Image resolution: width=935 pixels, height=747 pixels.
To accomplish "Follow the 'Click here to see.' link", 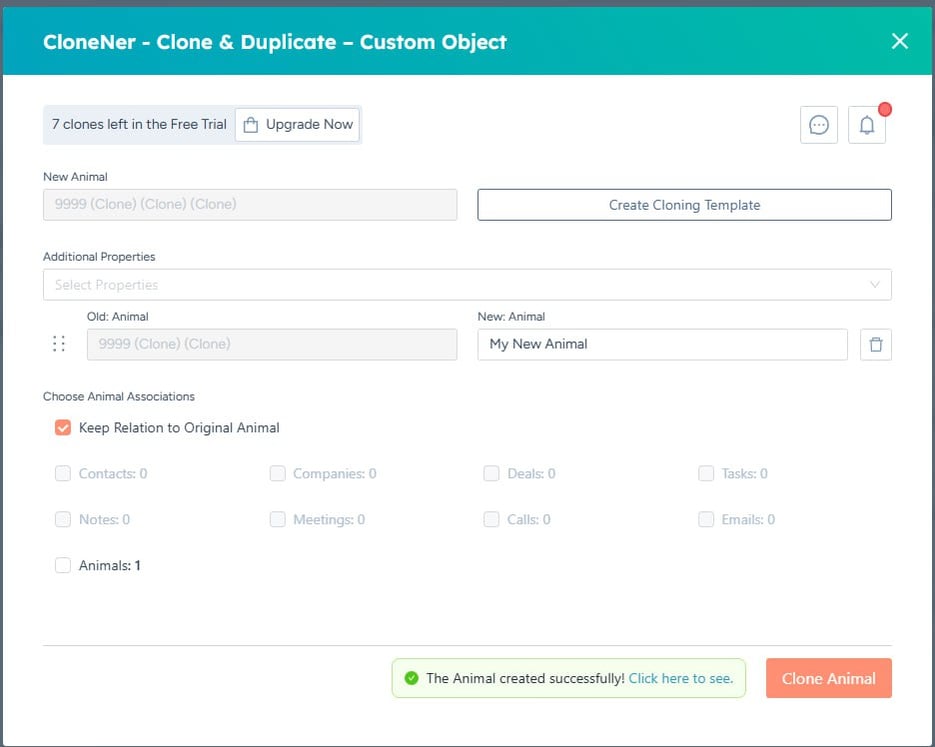I will [x=681, y=678].
